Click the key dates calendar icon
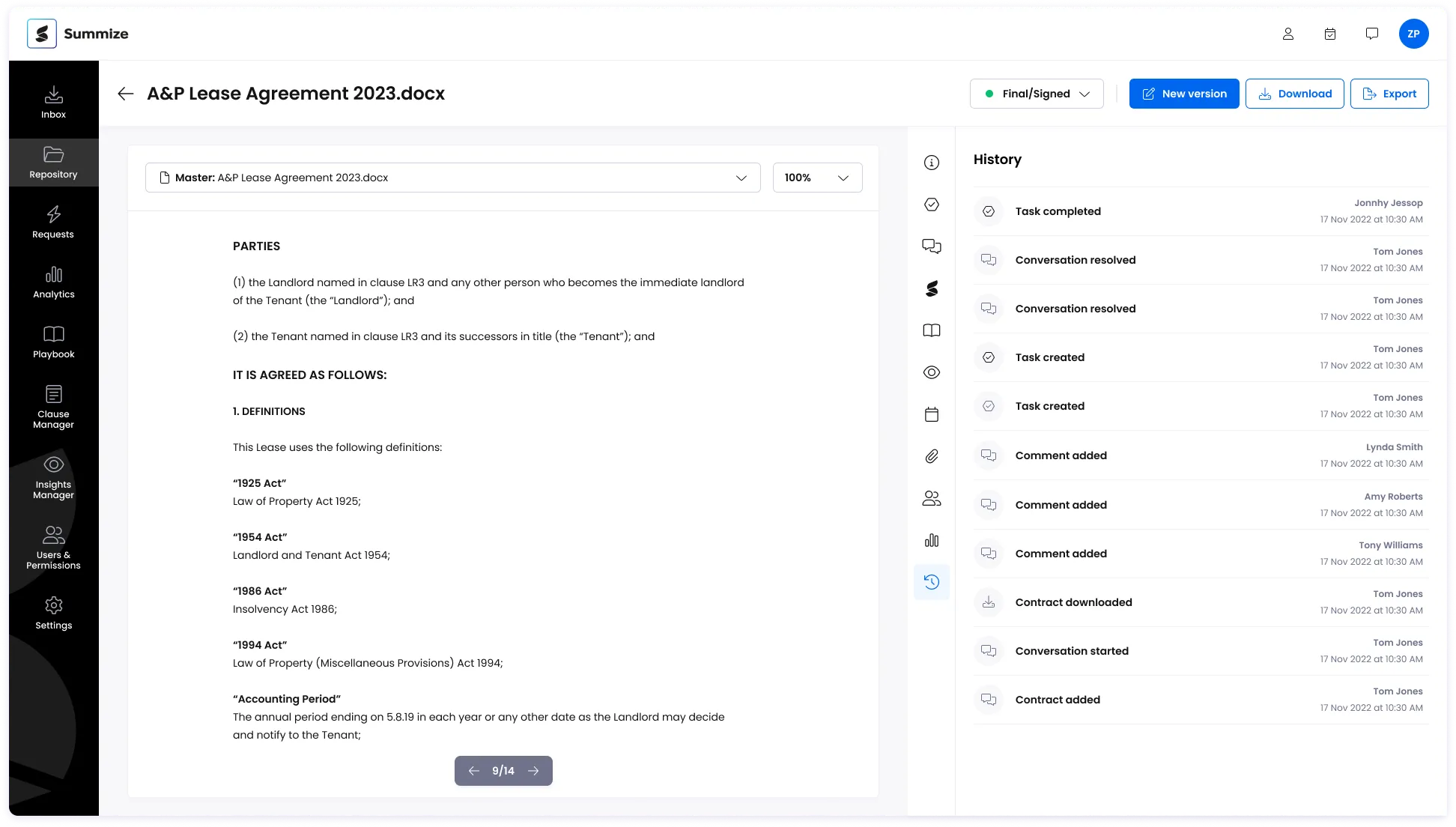1456x827 pixels. 931,413
